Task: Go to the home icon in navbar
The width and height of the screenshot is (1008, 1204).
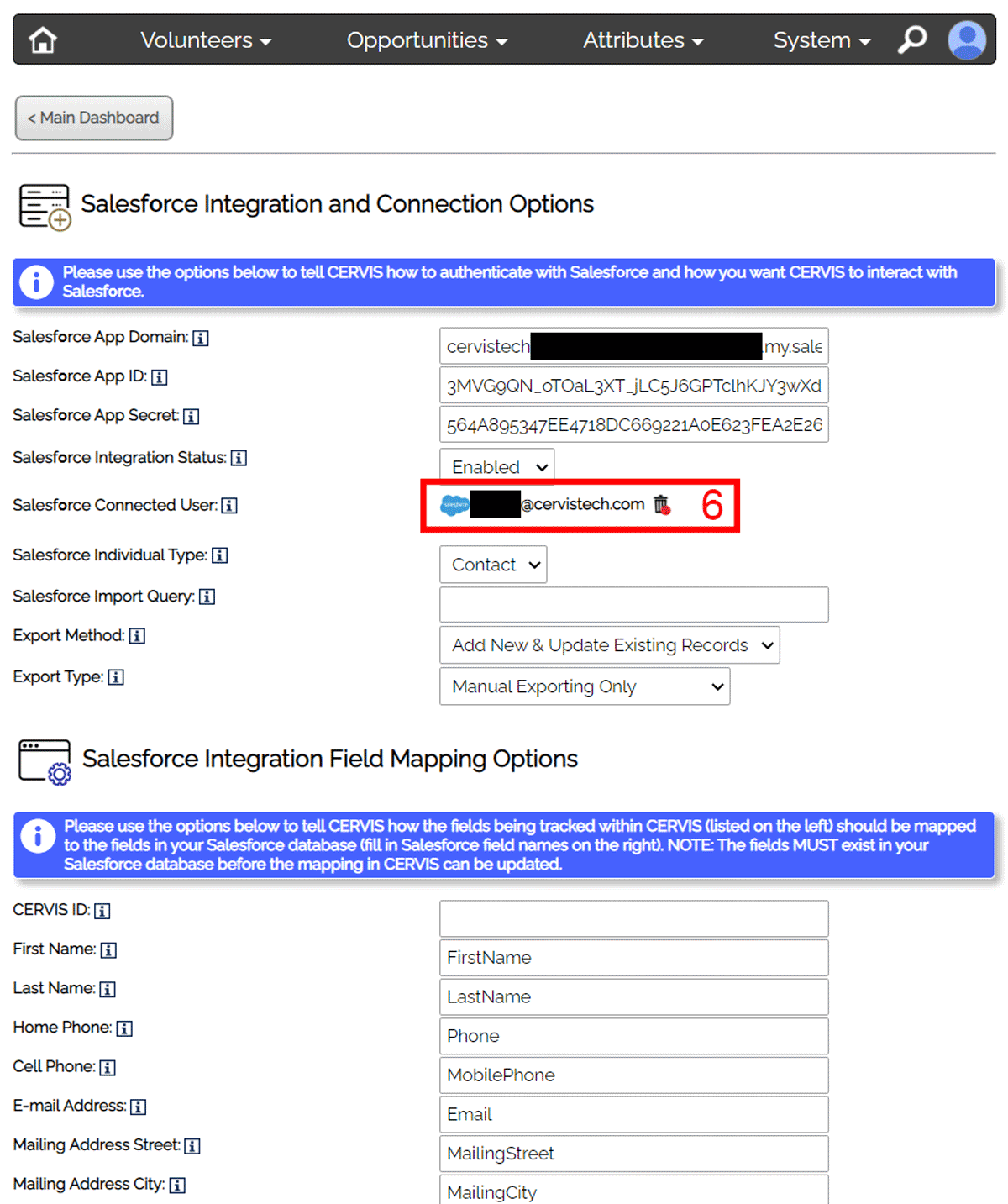Action: (43, 39)
